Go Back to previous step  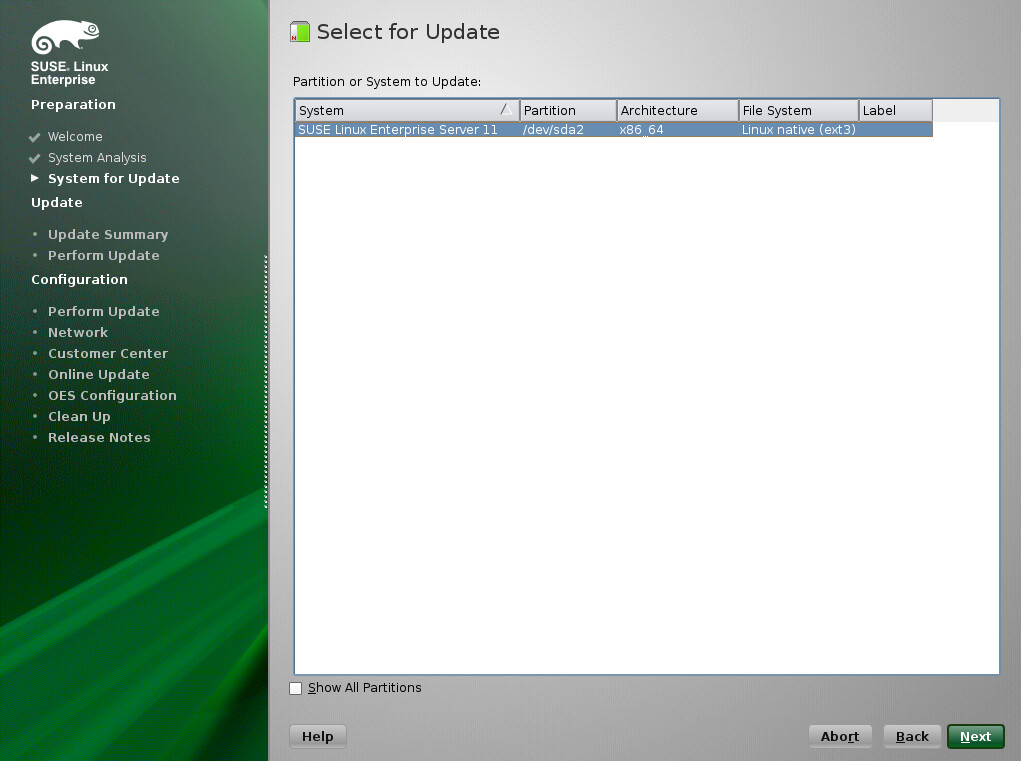[912, 736]
